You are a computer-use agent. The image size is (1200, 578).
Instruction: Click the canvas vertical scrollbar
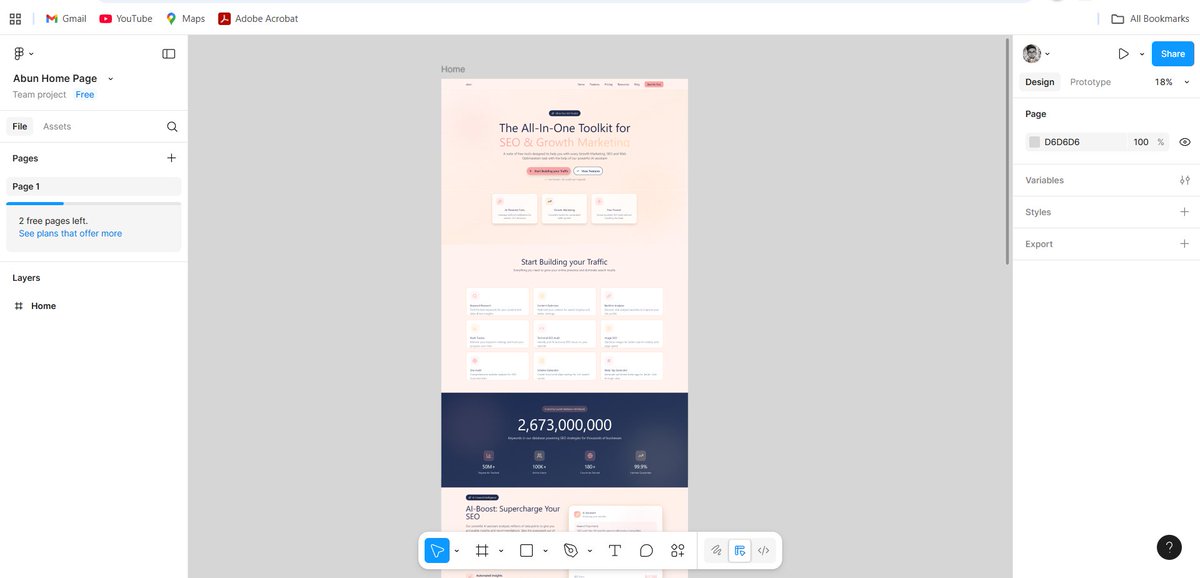tap(1008, 152)
